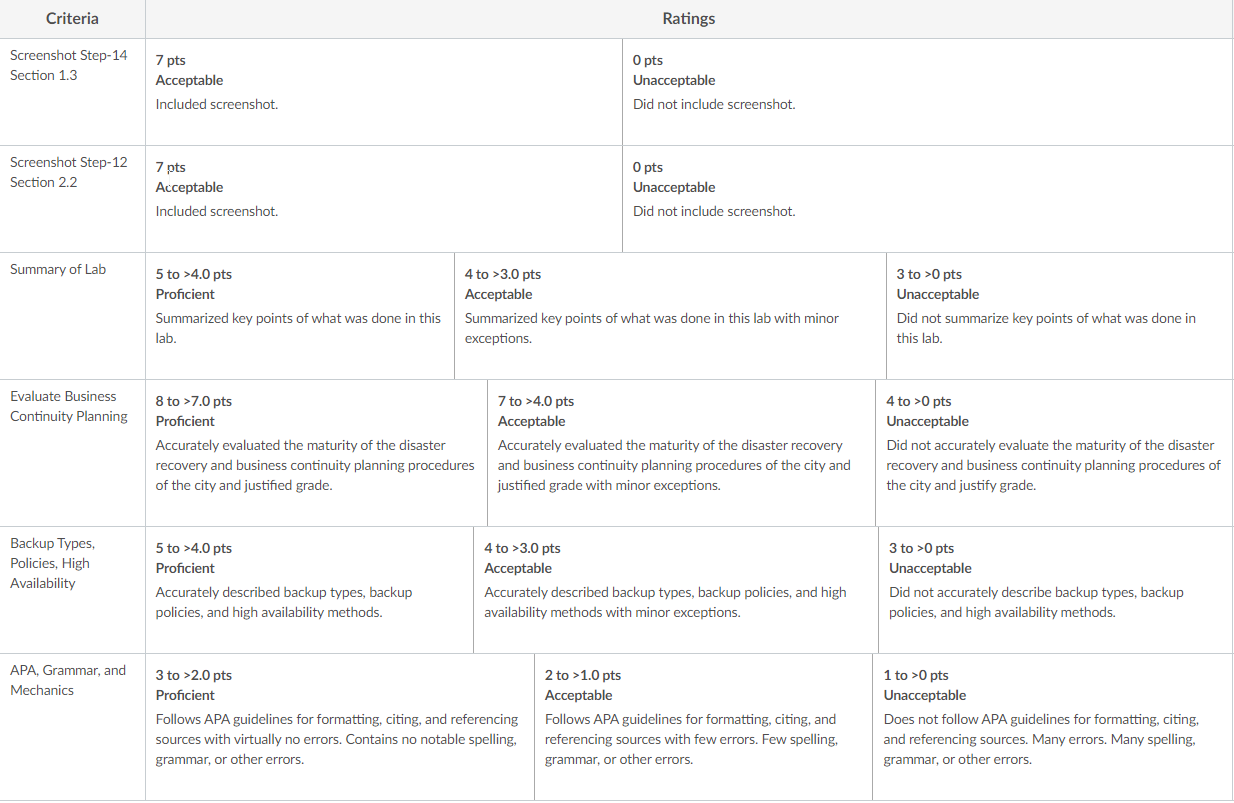Choose 0 pts Unacceptable for Step-14 screenshot

pyautogui.click(x=927, y=92)
